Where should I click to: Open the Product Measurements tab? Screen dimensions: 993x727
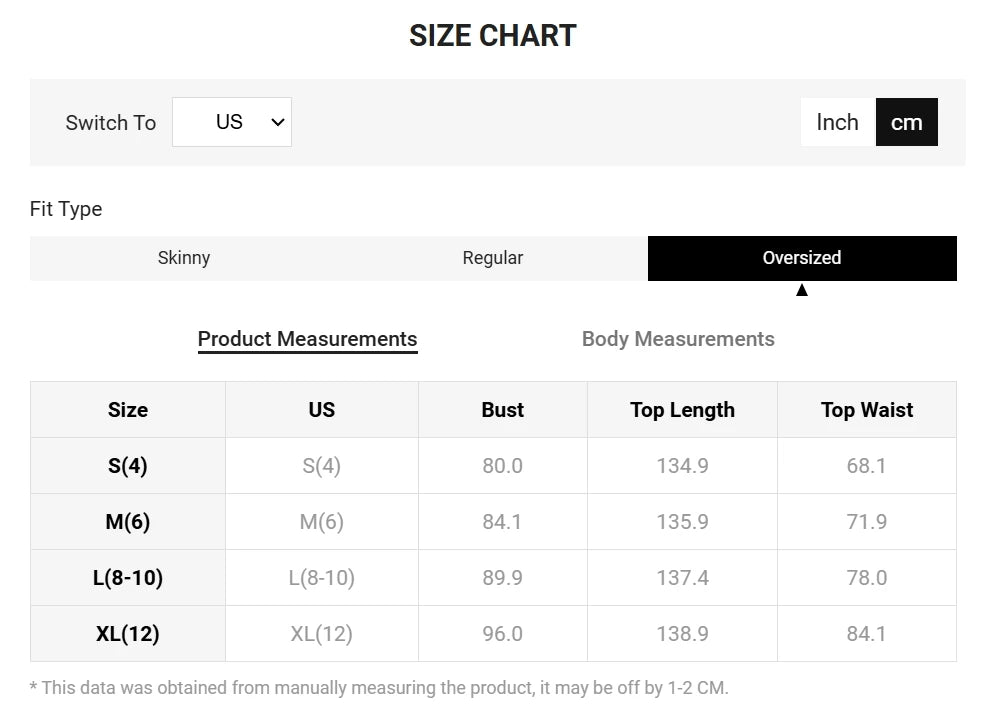point(307,339)
